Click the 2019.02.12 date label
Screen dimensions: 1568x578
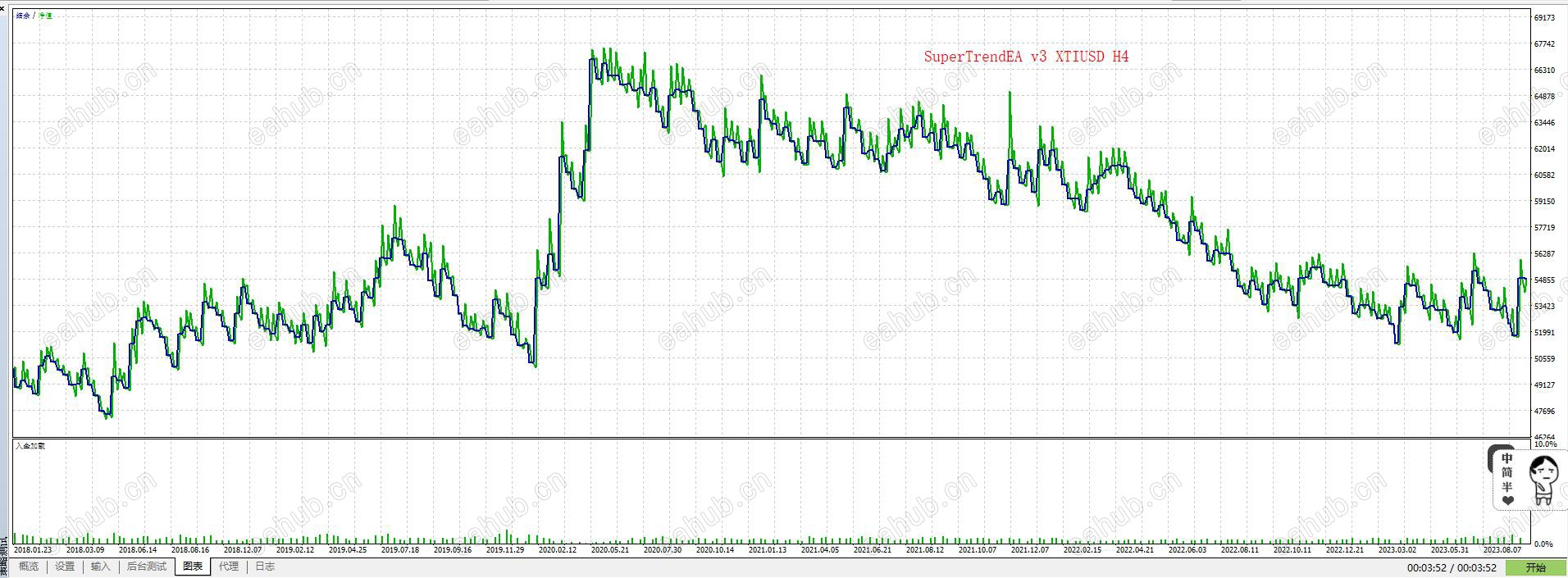(x=295, y=550)
